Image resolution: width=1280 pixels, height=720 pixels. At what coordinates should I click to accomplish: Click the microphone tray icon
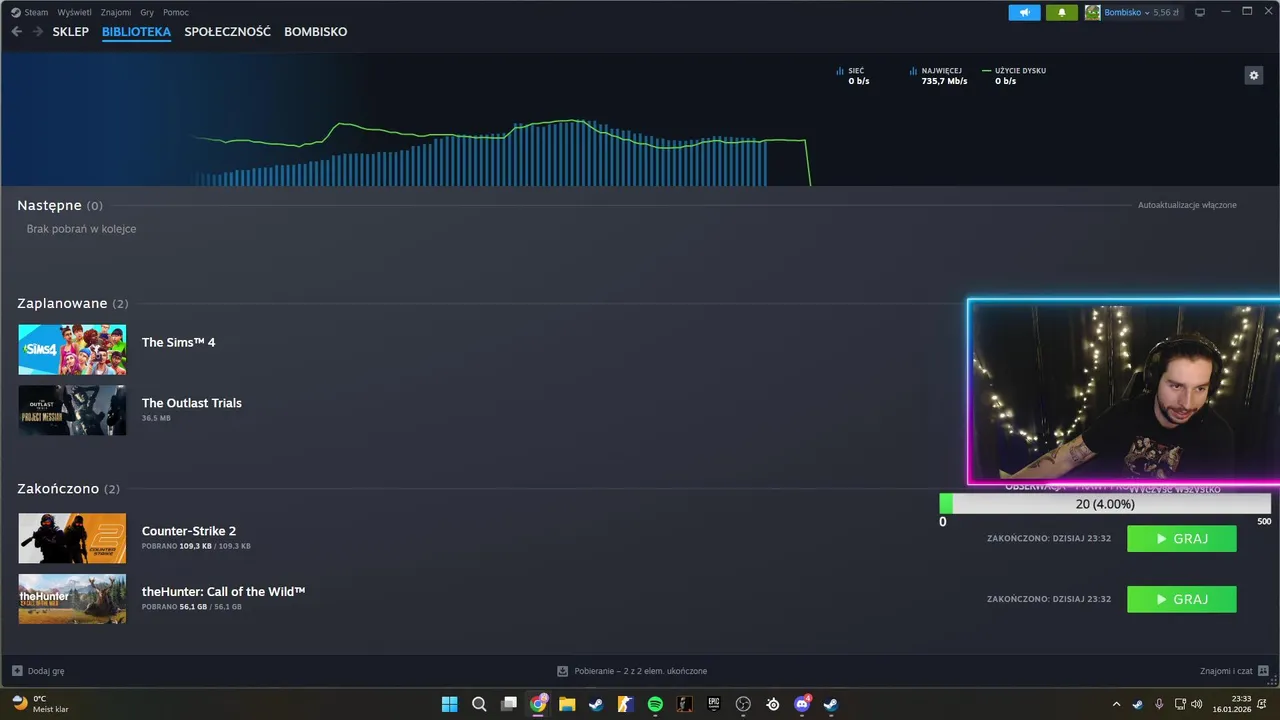click(x=1159, y=704)
